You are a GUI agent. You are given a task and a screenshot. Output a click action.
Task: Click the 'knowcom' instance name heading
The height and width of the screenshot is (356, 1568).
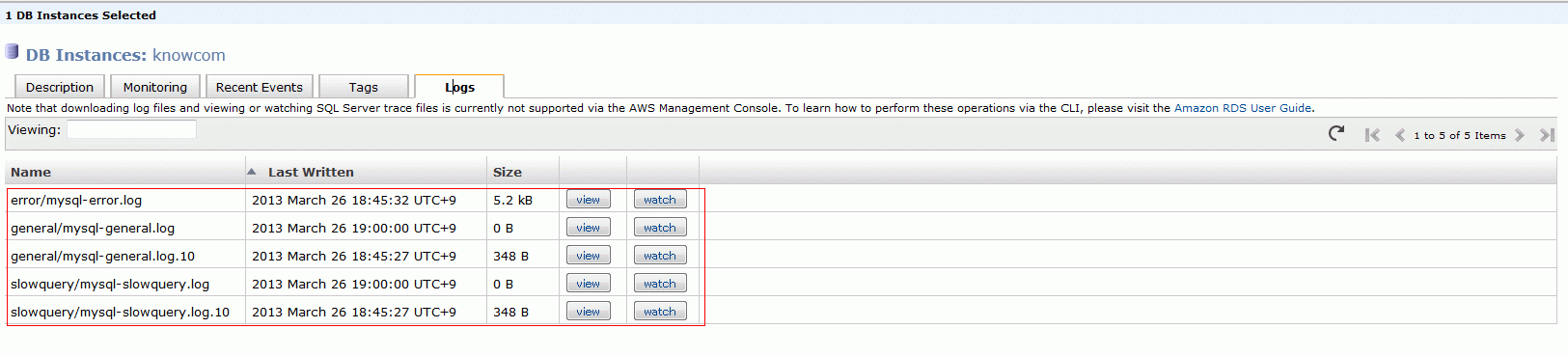[x=189, y=55]
